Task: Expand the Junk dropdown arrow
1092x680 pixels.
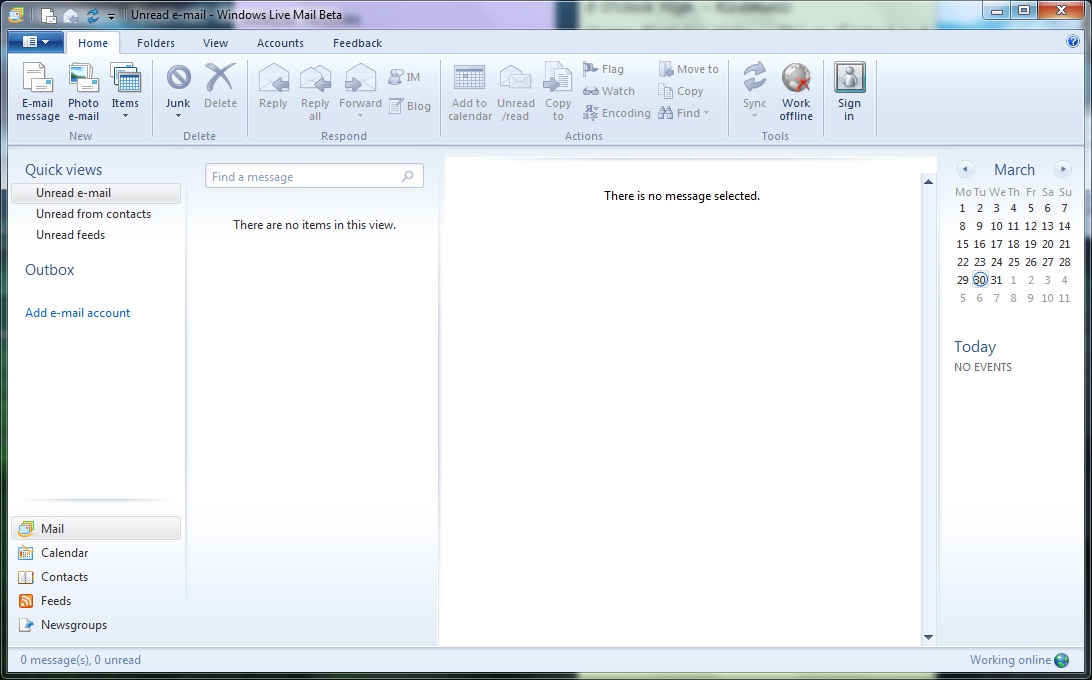Action: [x=178, y=116]
